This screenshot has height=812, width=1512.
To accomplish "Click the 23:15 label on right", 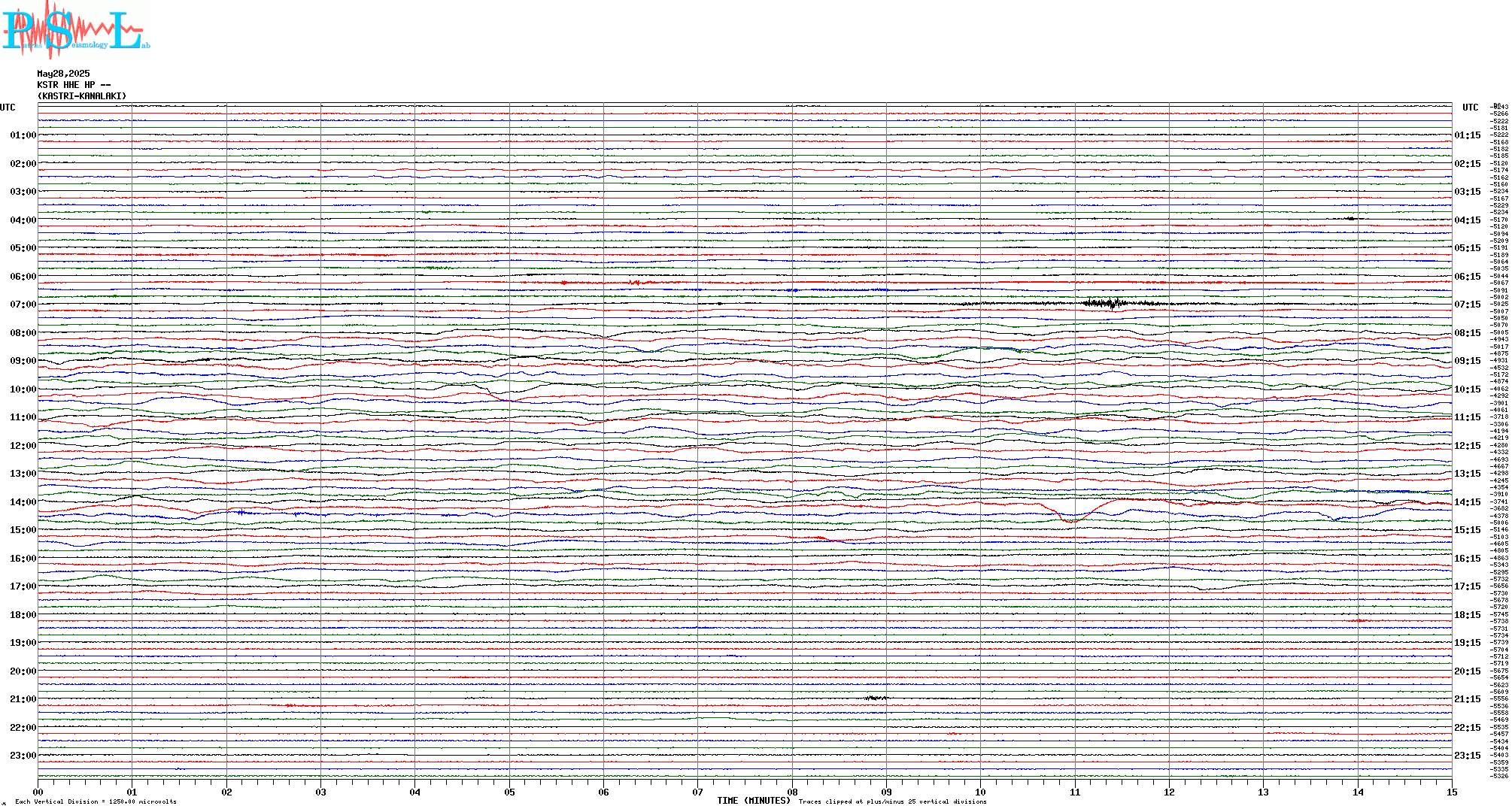I will pyautogui.click(x=1468, y=756).
